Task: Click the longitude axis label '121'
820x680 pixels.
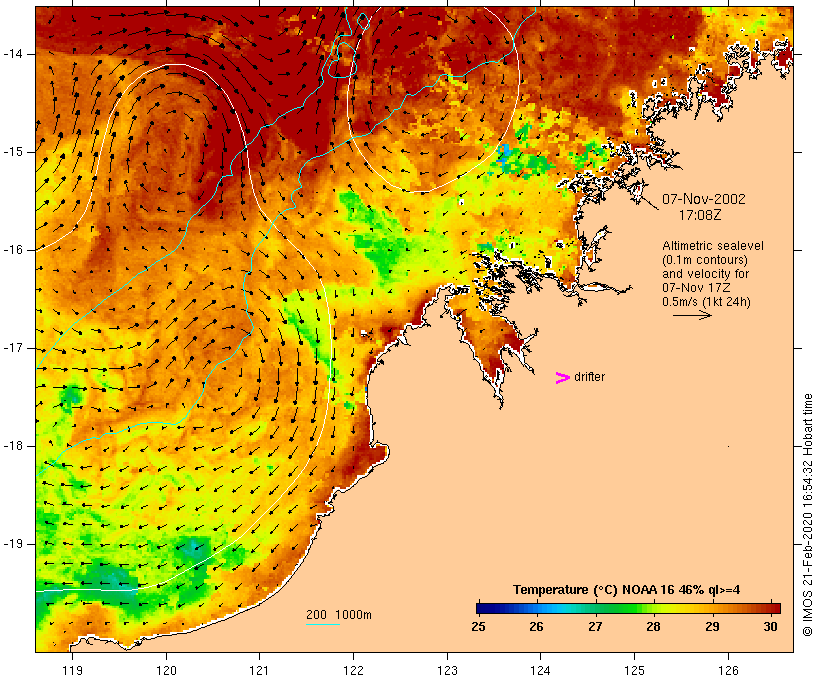Action: [x=259, y=670]
